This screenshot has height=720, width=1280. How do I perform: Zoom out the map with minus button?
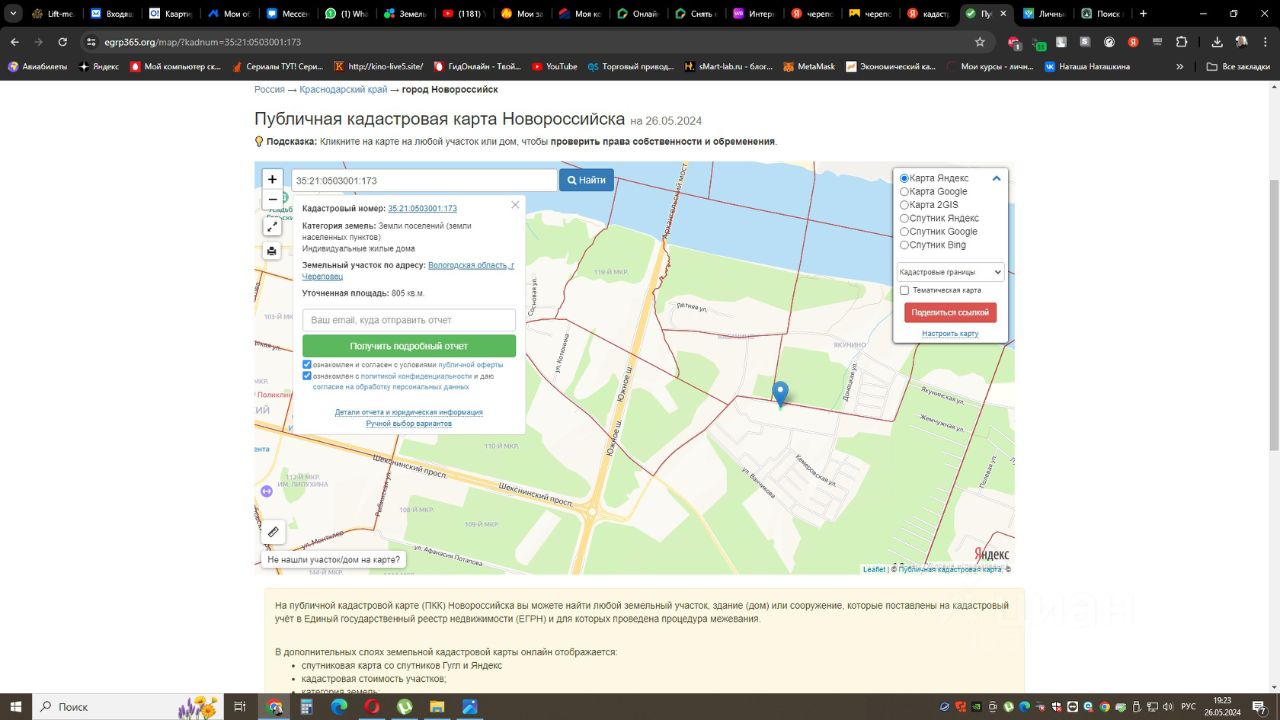click(272, 200)
